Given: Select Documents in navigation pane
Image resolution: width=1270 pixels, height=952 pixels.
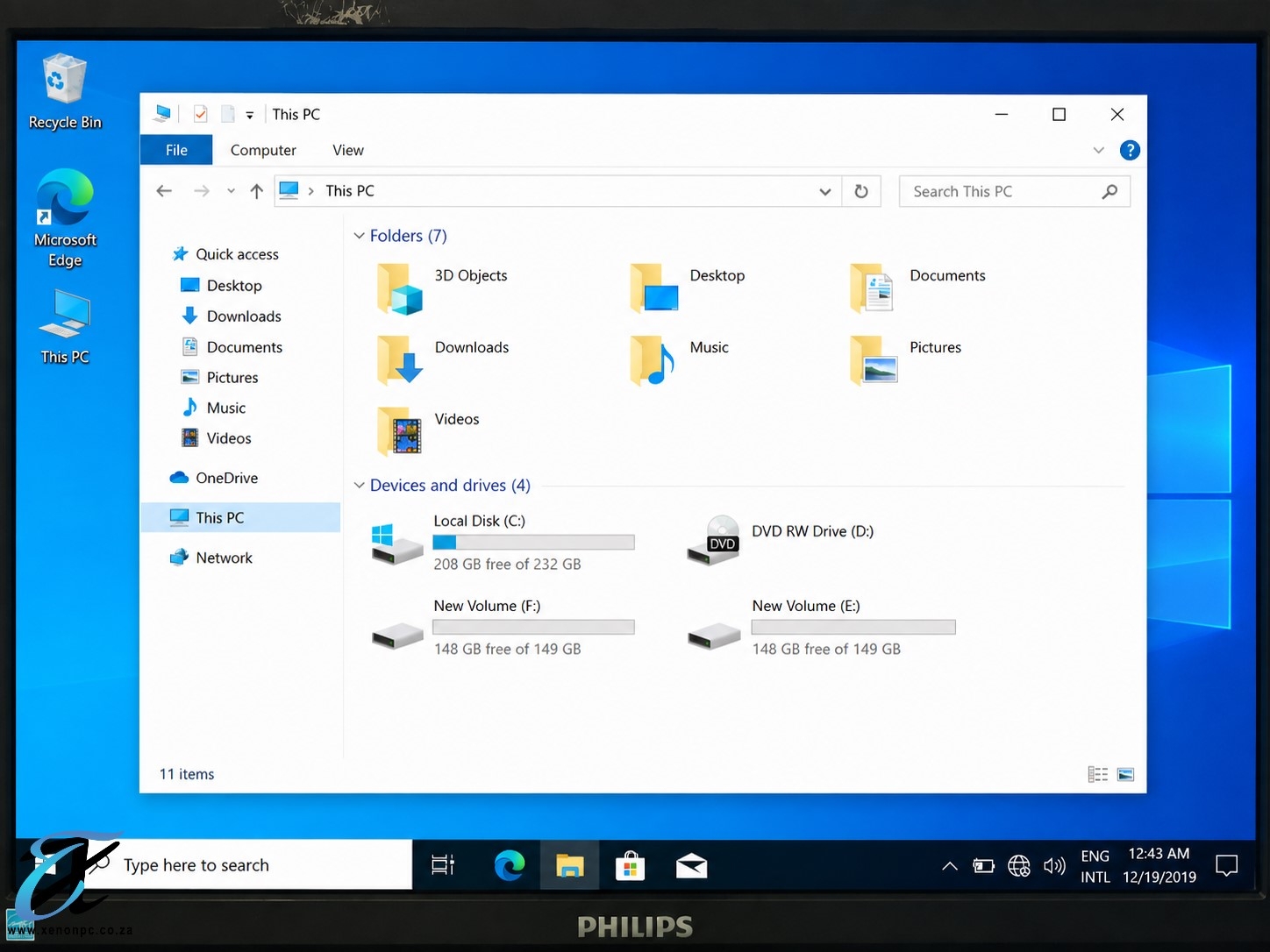Looking at the screenshot, I should 232,347.
